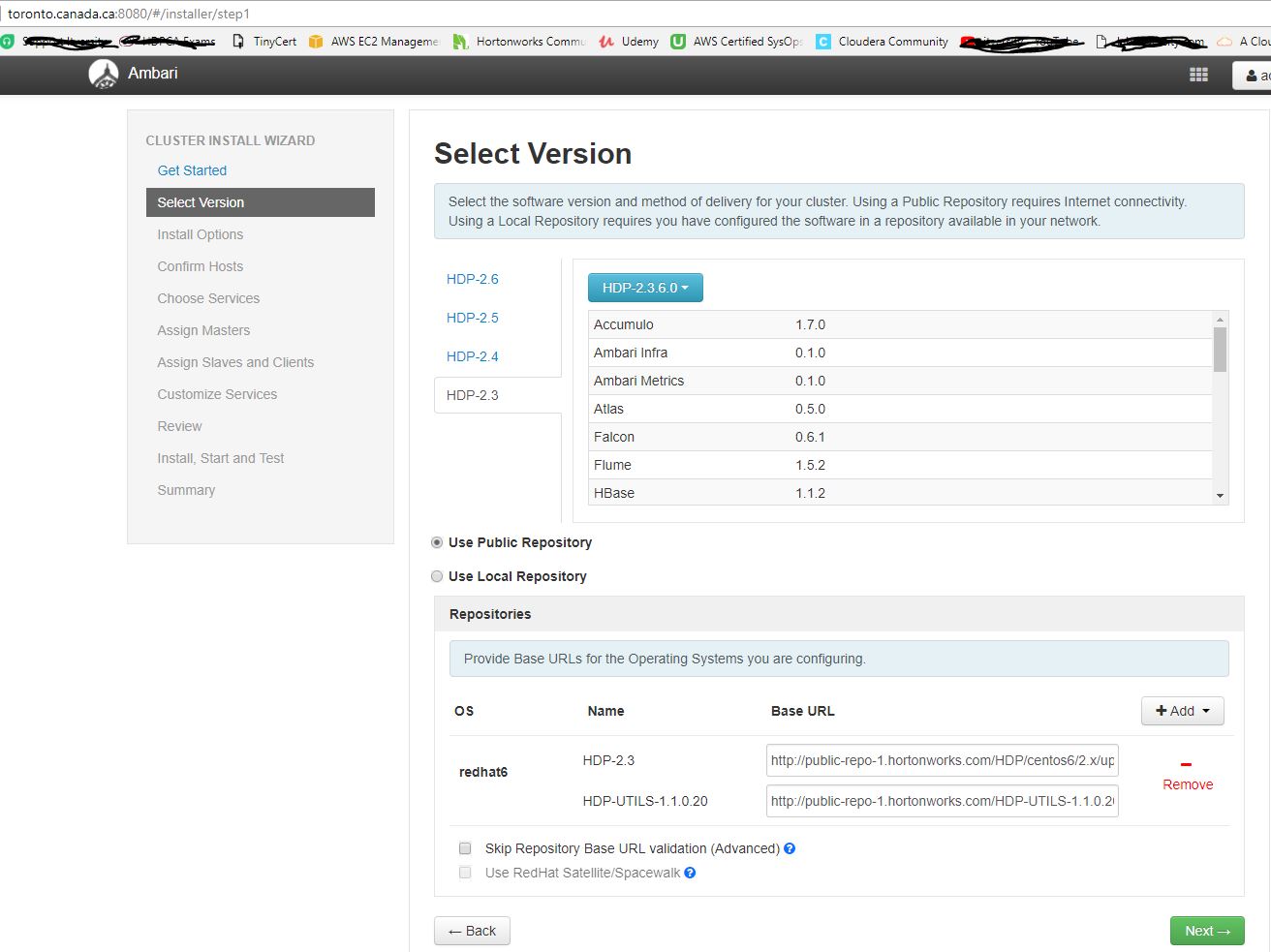Screen dimensions: 1271x952
Task: Switch to the HDP-2.6 version tab
Action: tap(473, 279)
